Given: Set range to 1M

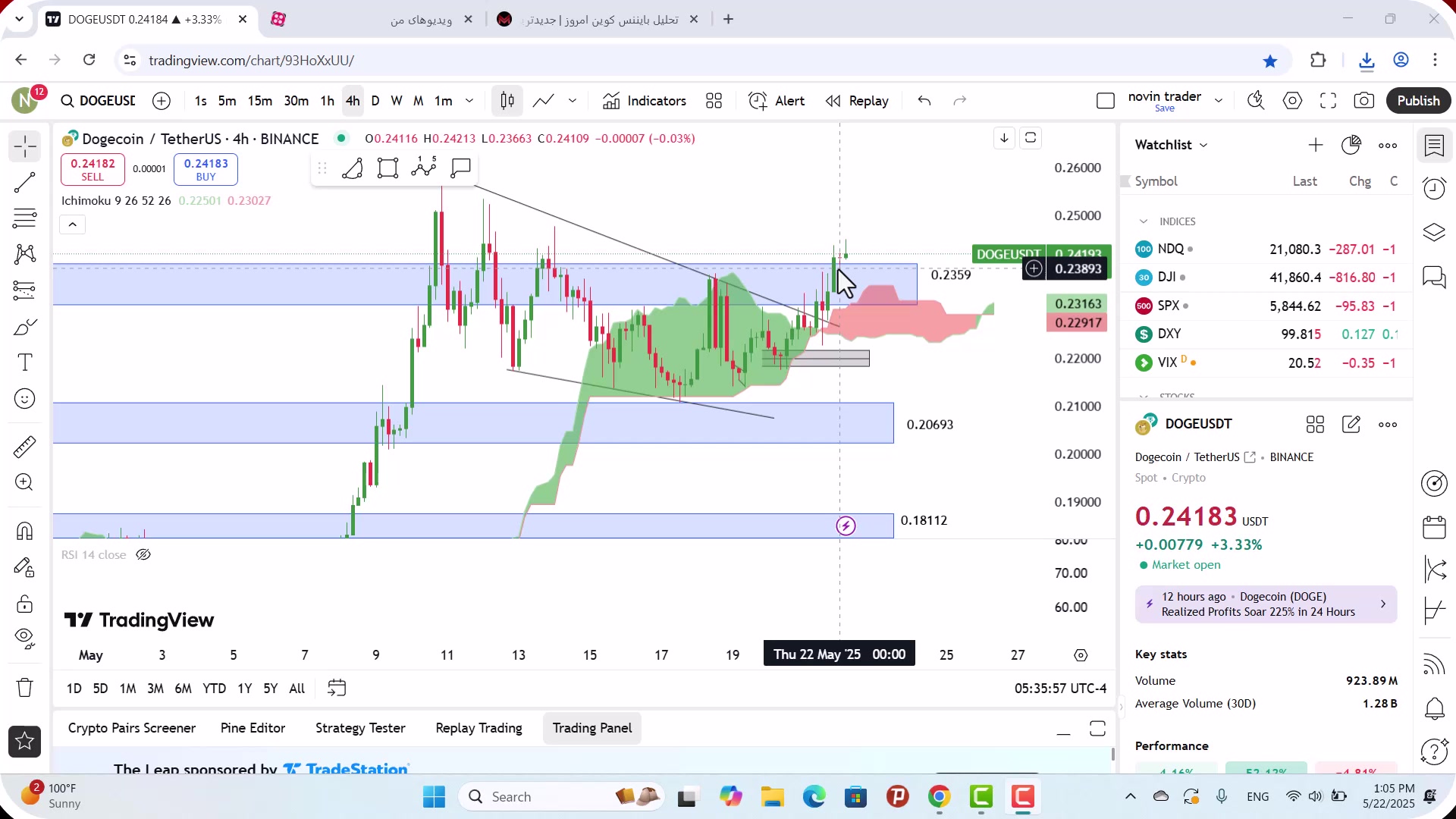Looking at the screenshot, I should (128, 689).
